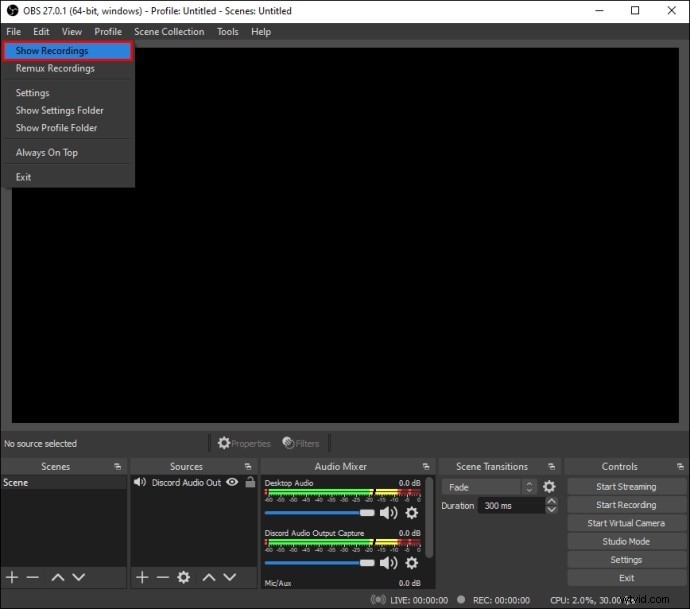Select the Scene item in Scenes list

63,482
